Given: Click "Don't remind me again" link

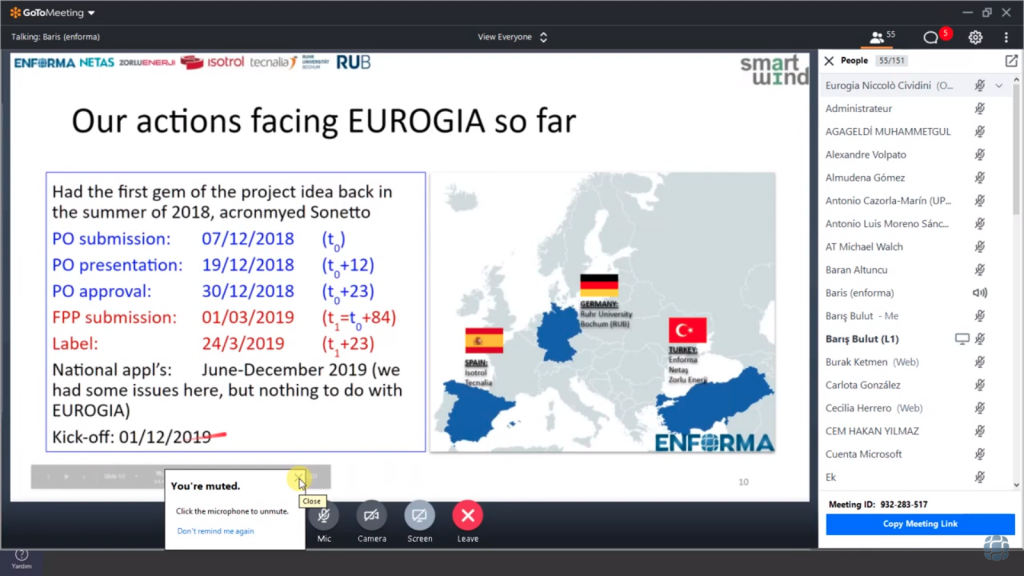Looking at the screenshot, I should click(x=215, y=531).
